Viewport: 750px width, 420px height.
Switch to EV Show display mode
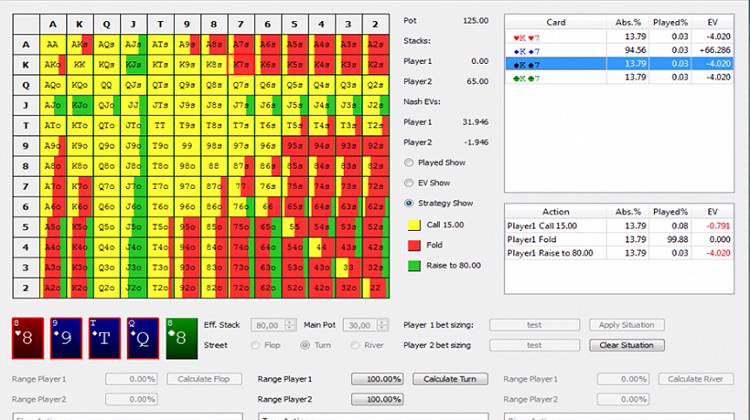(x=410, y=182)
